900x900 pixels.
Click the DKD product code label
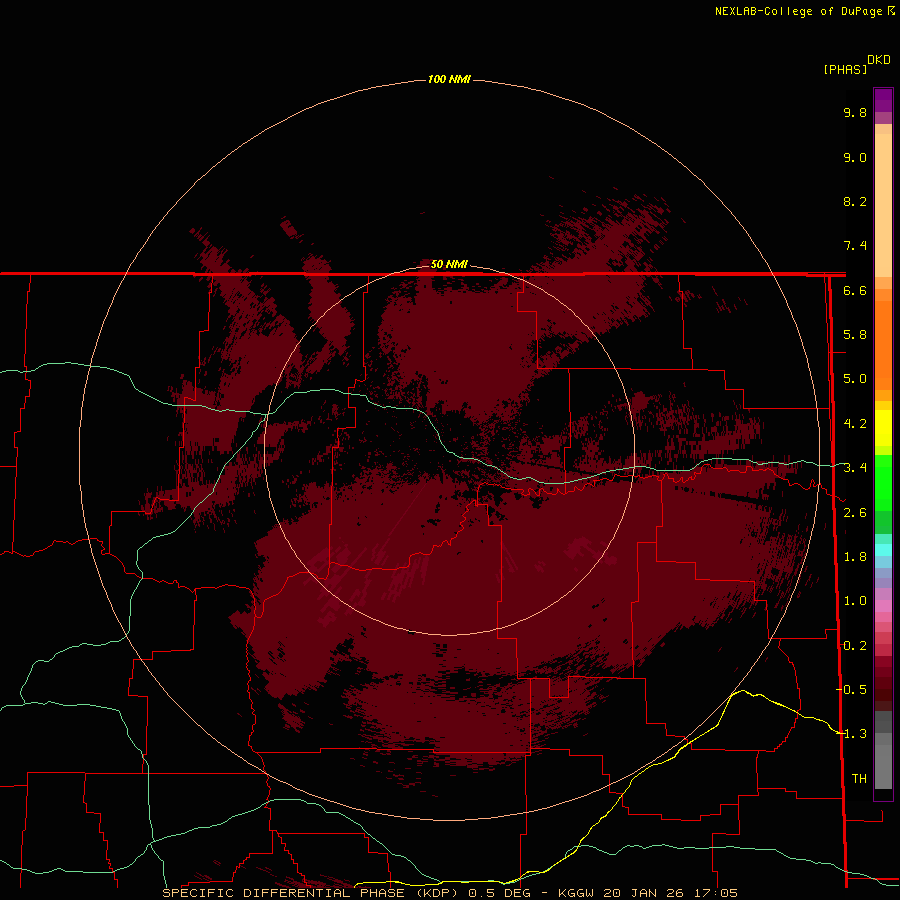pos(879,60)
